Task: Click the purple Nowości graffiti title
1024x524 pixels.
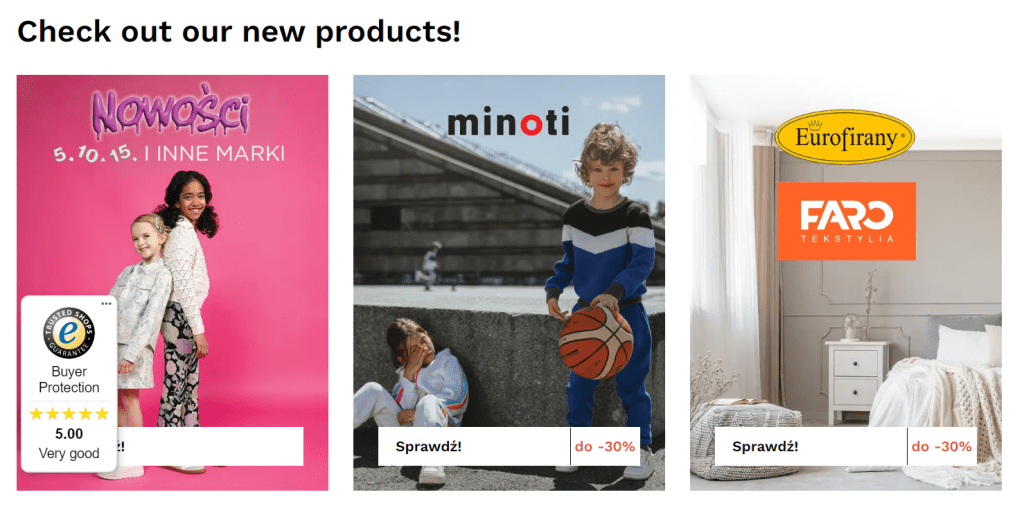Action: click(170, 114)
